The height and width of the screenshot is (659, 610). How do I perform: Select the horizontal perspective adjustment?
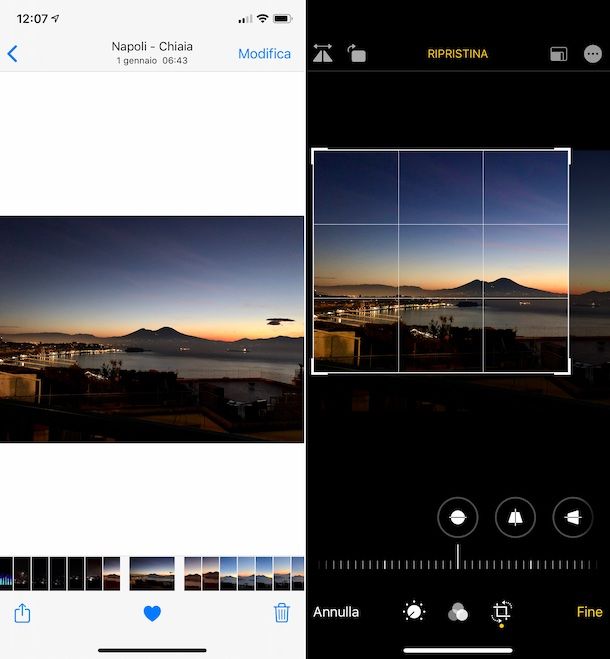(573, 517)
